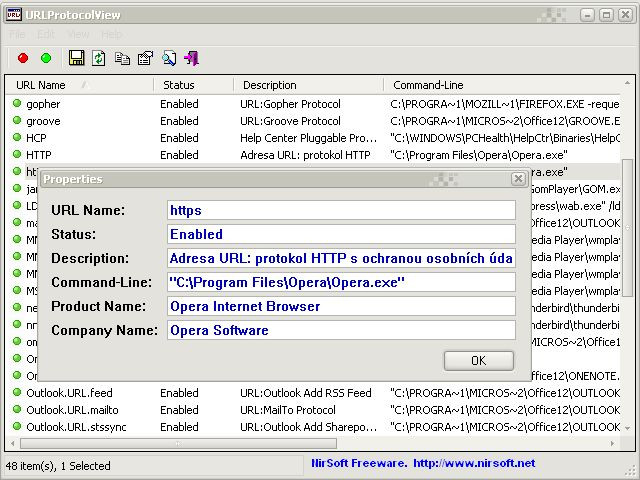Click green status dot next to gopher
Image resolution: width=640 pixels, height=480 pixels.
17,103
